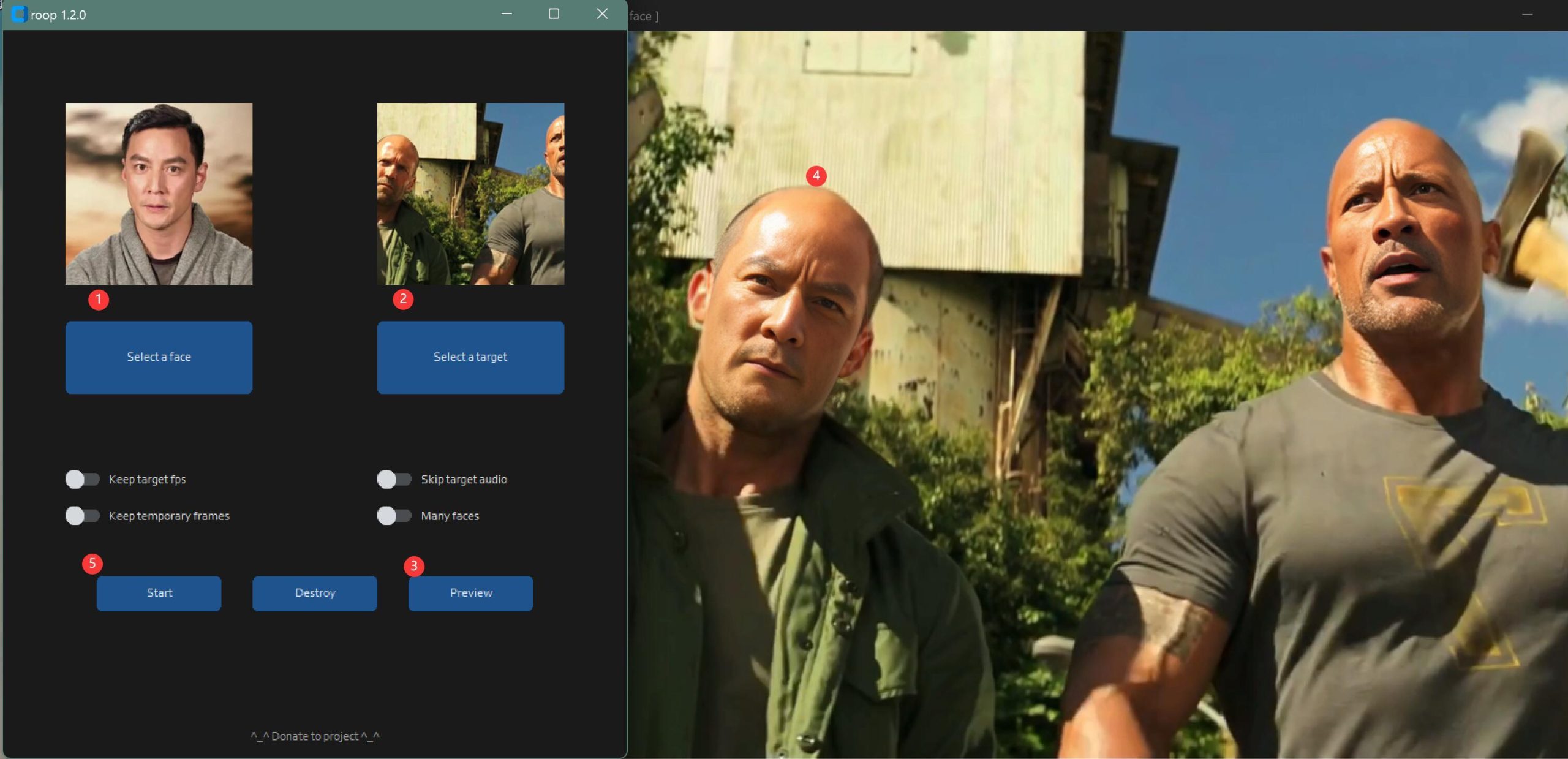Enable the Keep target fps switch

pyautogui.click(x=82, y=479)
